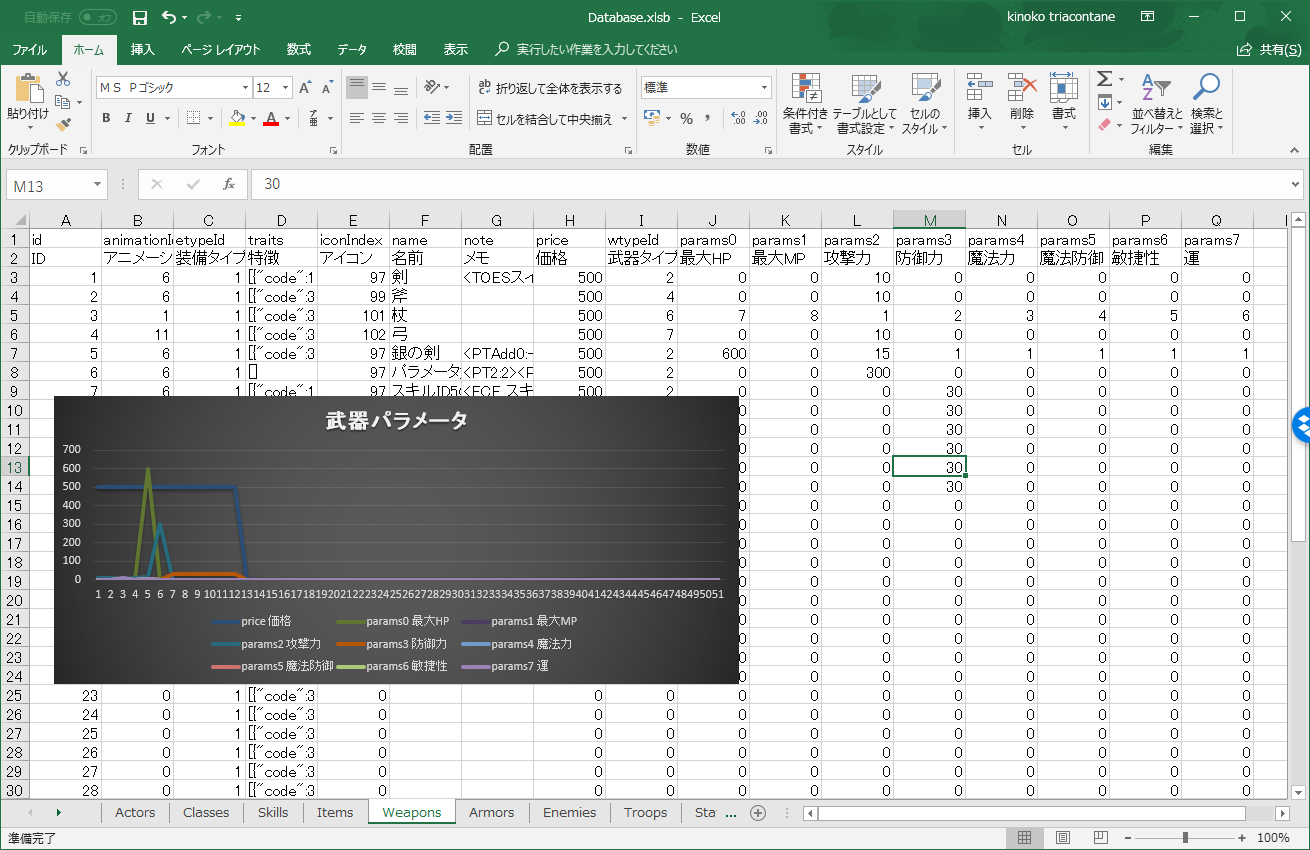Viewport: 1310px width, 850px height.
Task: Click the 共有 (Share) button
Action: [1271, 50]
